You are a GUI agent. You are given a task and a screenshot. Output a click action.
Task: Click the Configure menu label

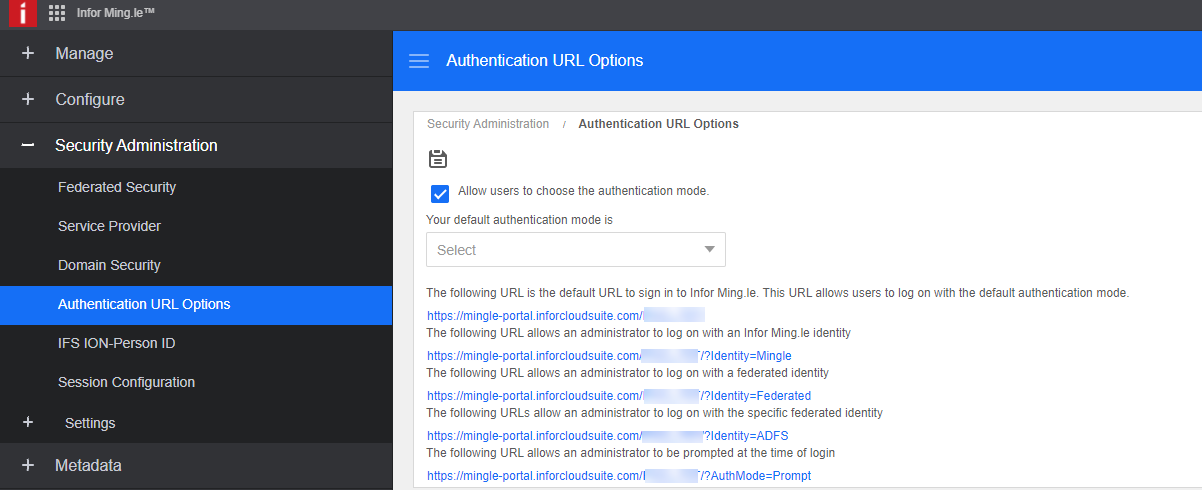coord(90,100)
